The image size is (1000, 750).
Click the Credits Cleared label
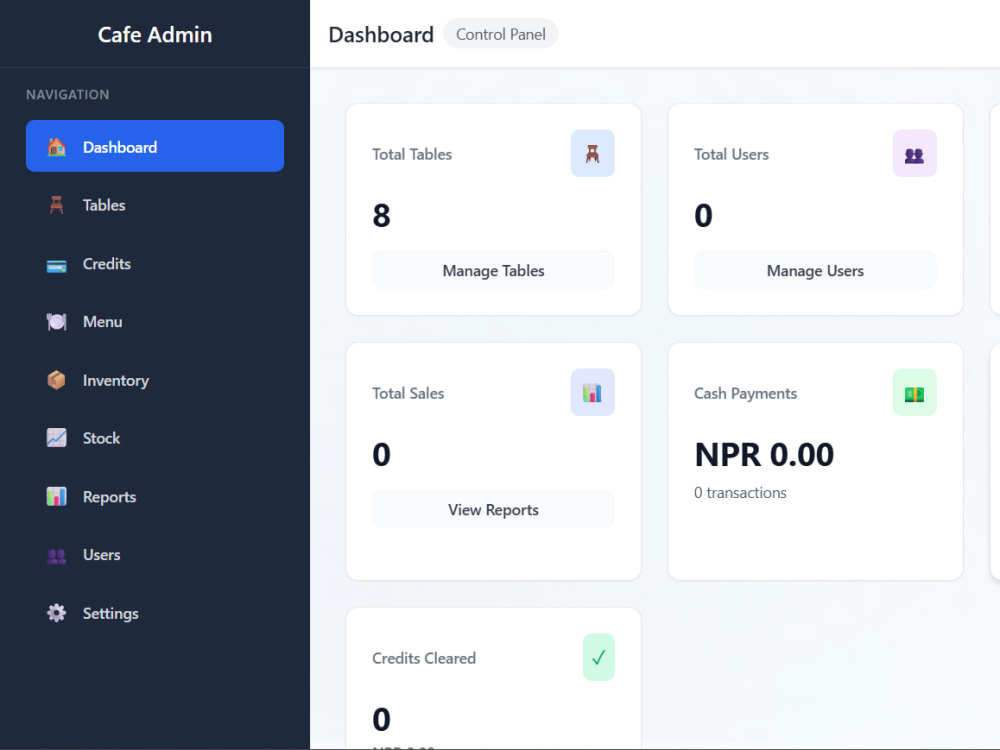pyautogui.click(x=424, y=658)
